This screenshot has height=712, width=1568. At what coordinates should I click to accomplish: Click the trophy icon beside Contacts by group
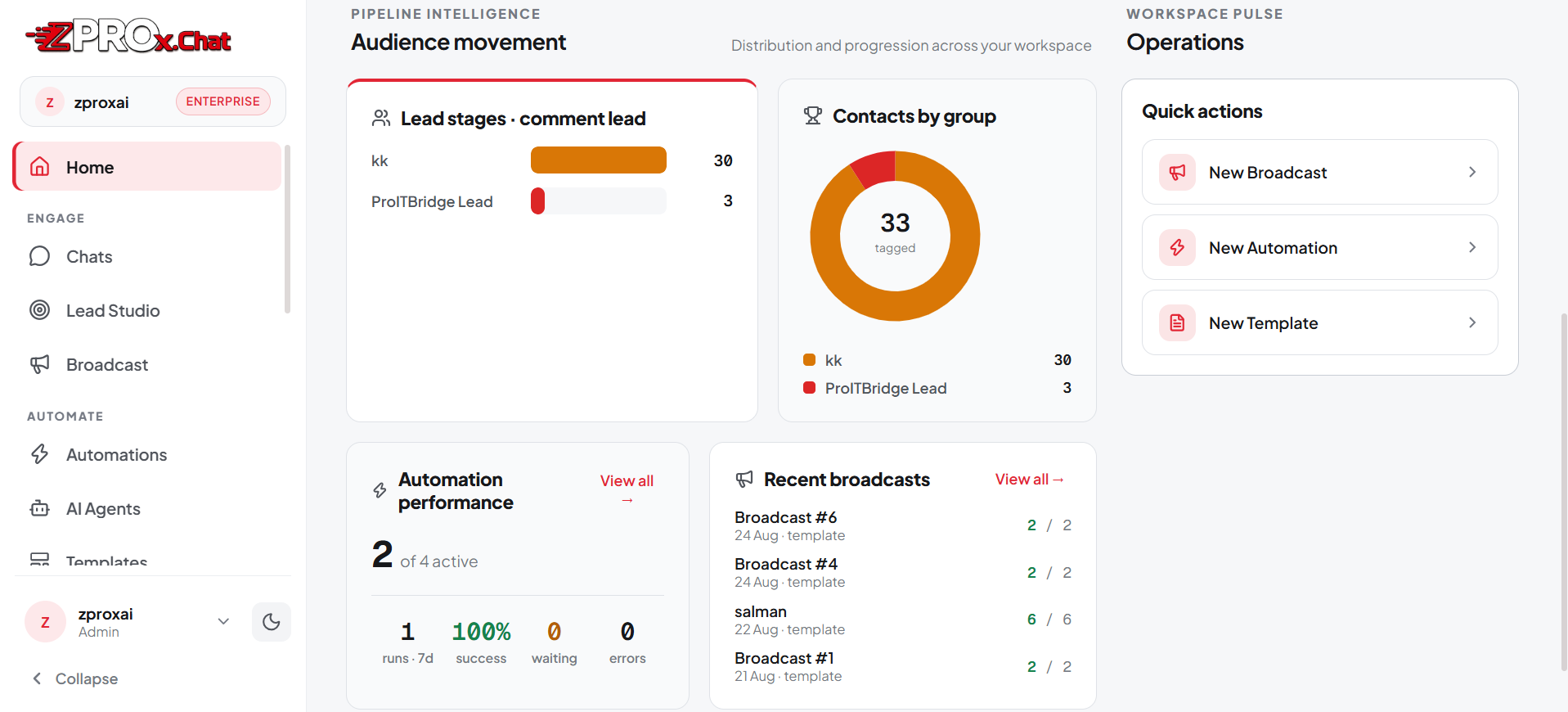tap(812, 116)
